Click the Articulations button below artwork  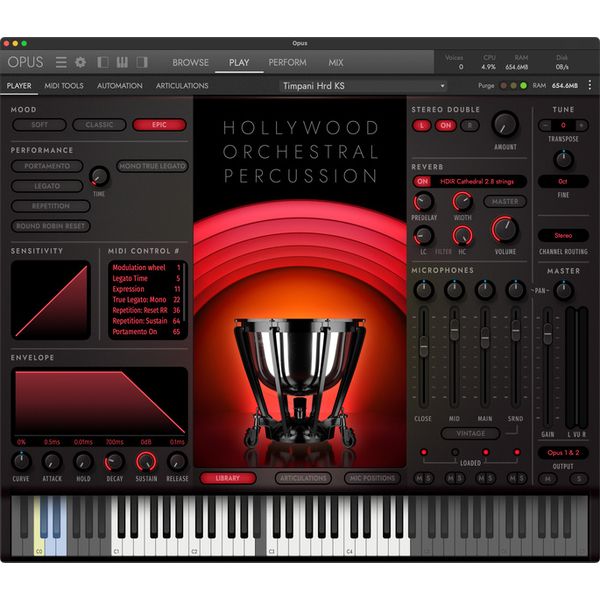point(303,478)
